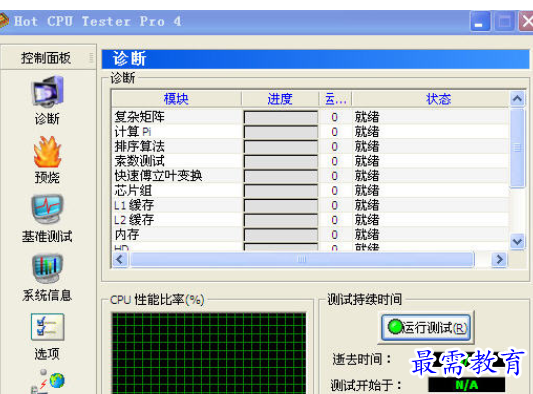Sort by the 状态 column header
Screen dimensions: 533x394
pyautogui.click(x=439, y=99)
